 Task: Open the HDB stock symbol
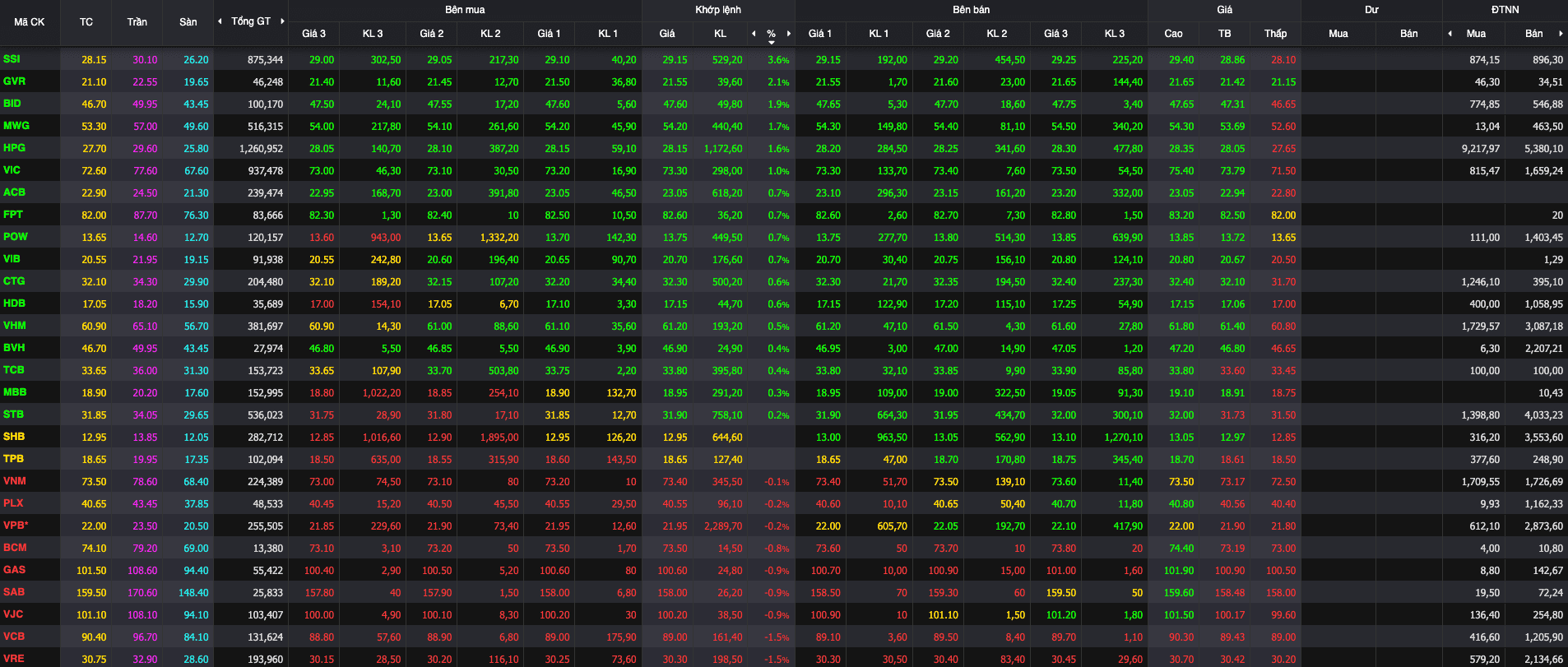[x=14, y=303]
